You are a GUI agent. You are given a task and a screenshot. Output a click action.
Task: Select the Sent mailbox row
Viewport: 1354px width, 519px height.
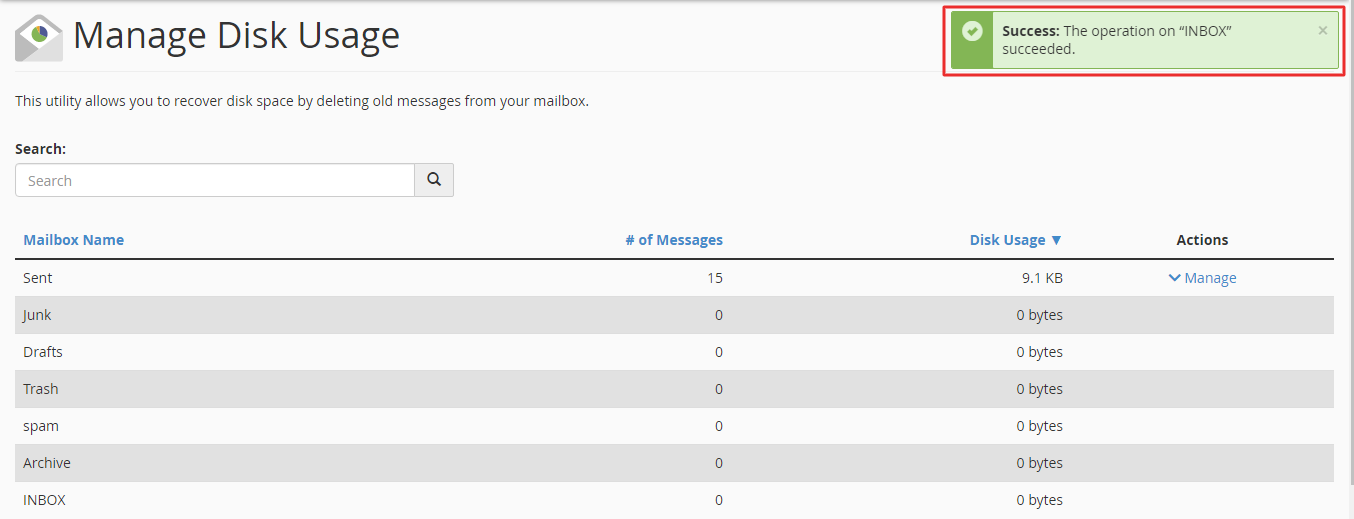coord(674,278)
